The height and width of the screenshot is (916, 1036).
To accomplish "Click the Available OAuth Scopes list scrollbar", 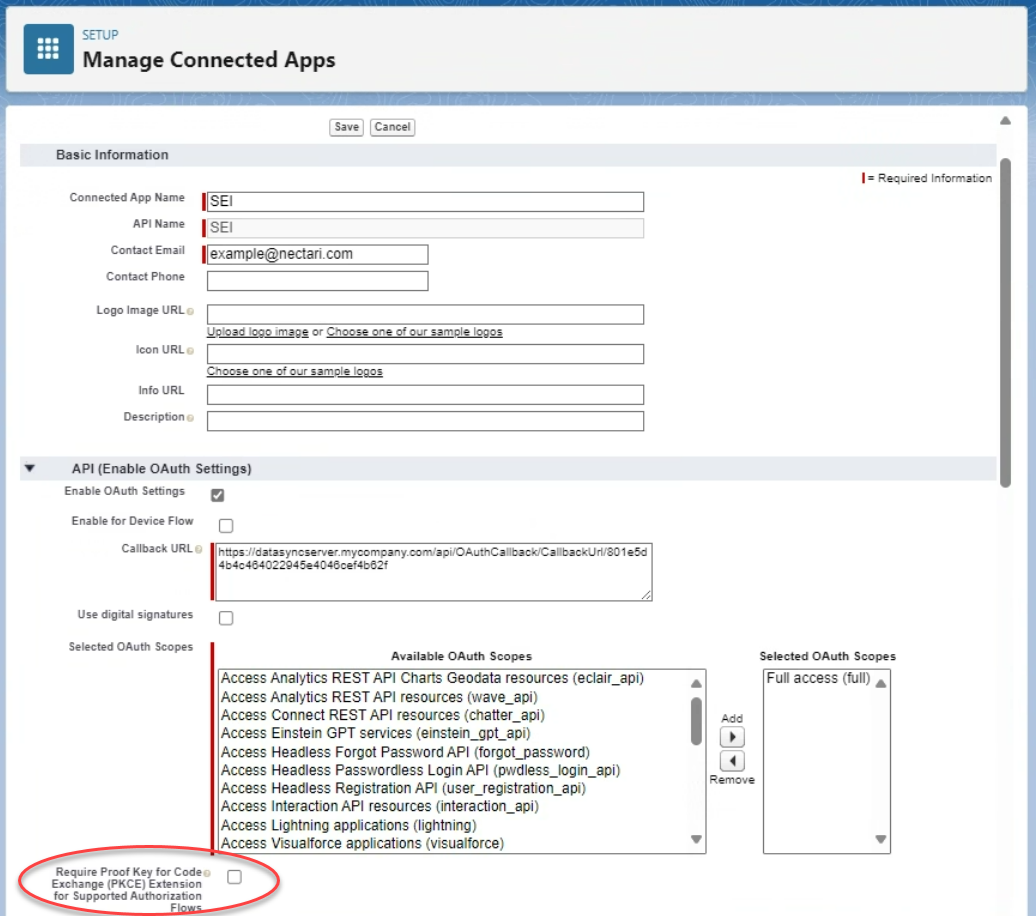I will (696, 720).
